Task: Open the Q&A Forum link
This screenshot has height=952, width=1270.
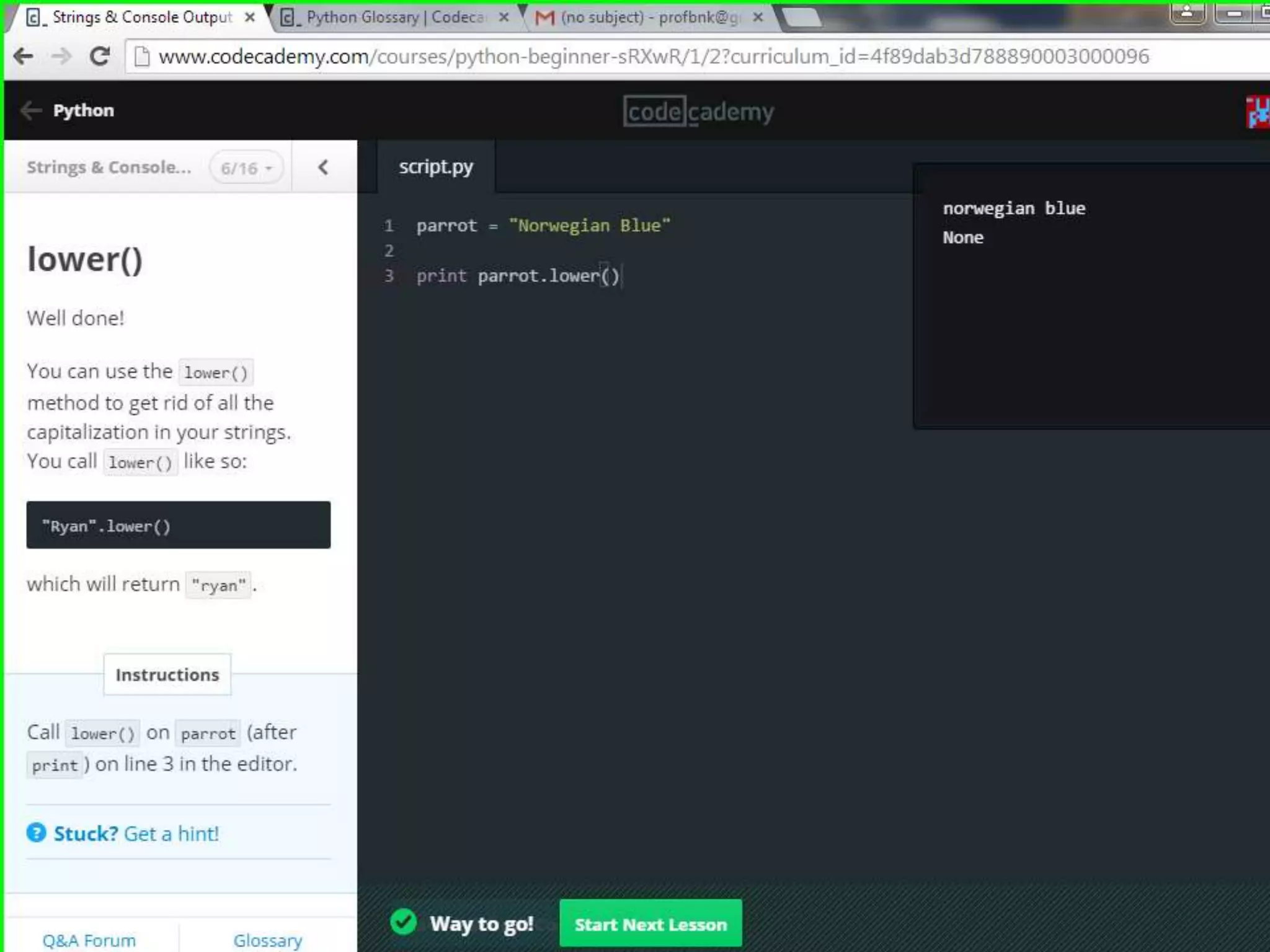Action: click(x=89, y=940)
